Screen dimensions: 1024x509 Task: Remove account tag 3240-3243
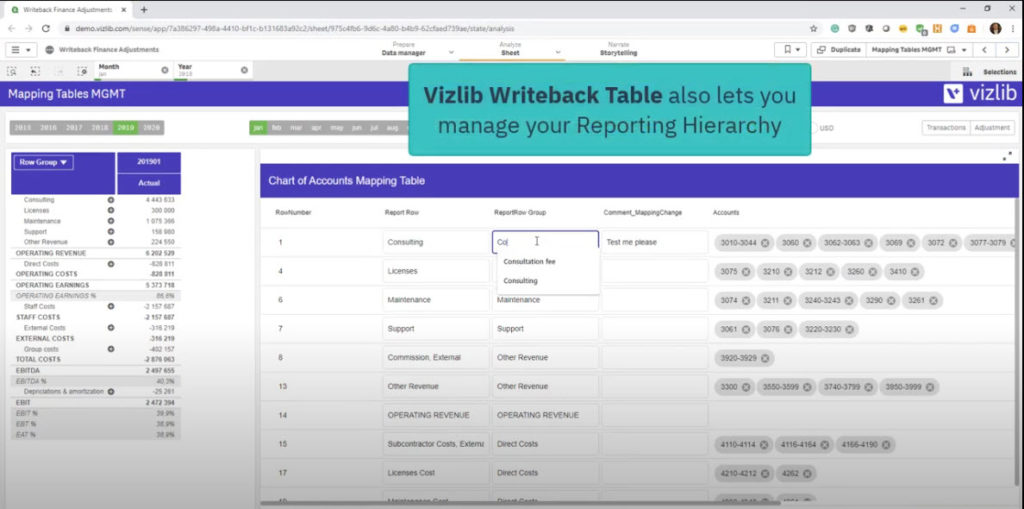pos(848,300)
